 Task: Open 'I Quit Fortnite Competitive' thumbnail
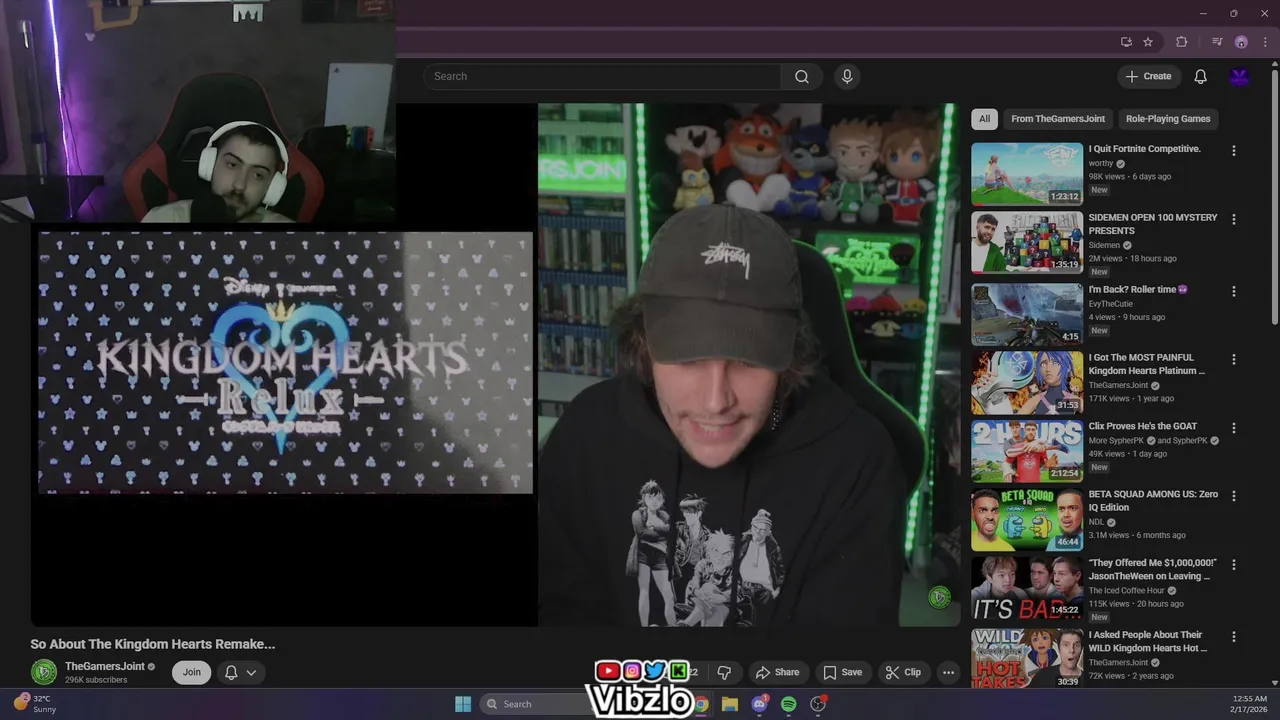coord(1027,174)
